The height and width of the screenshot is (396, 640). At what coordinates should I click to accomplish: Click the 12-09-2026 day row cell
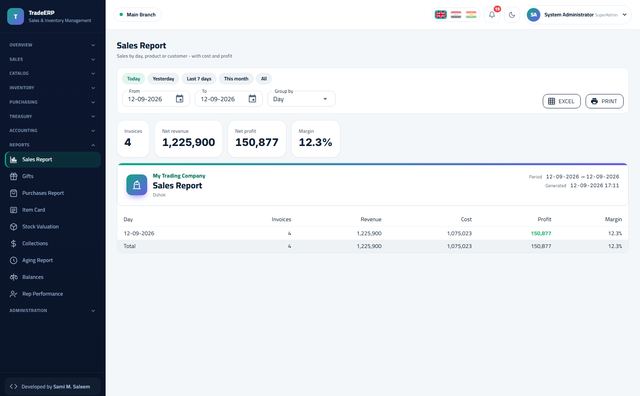click(139, 234)
